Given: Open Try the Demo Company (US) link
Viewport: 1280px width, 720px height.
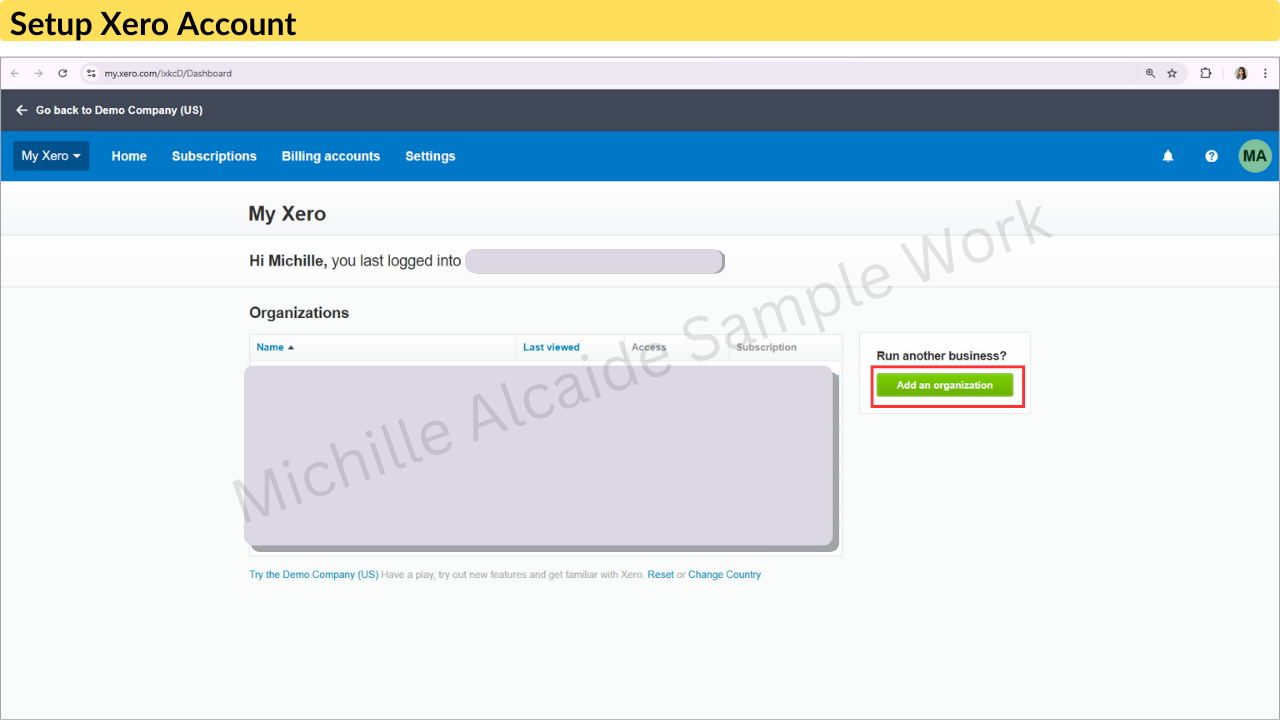Looking at the screenshot, I should [x=314, y=575].
